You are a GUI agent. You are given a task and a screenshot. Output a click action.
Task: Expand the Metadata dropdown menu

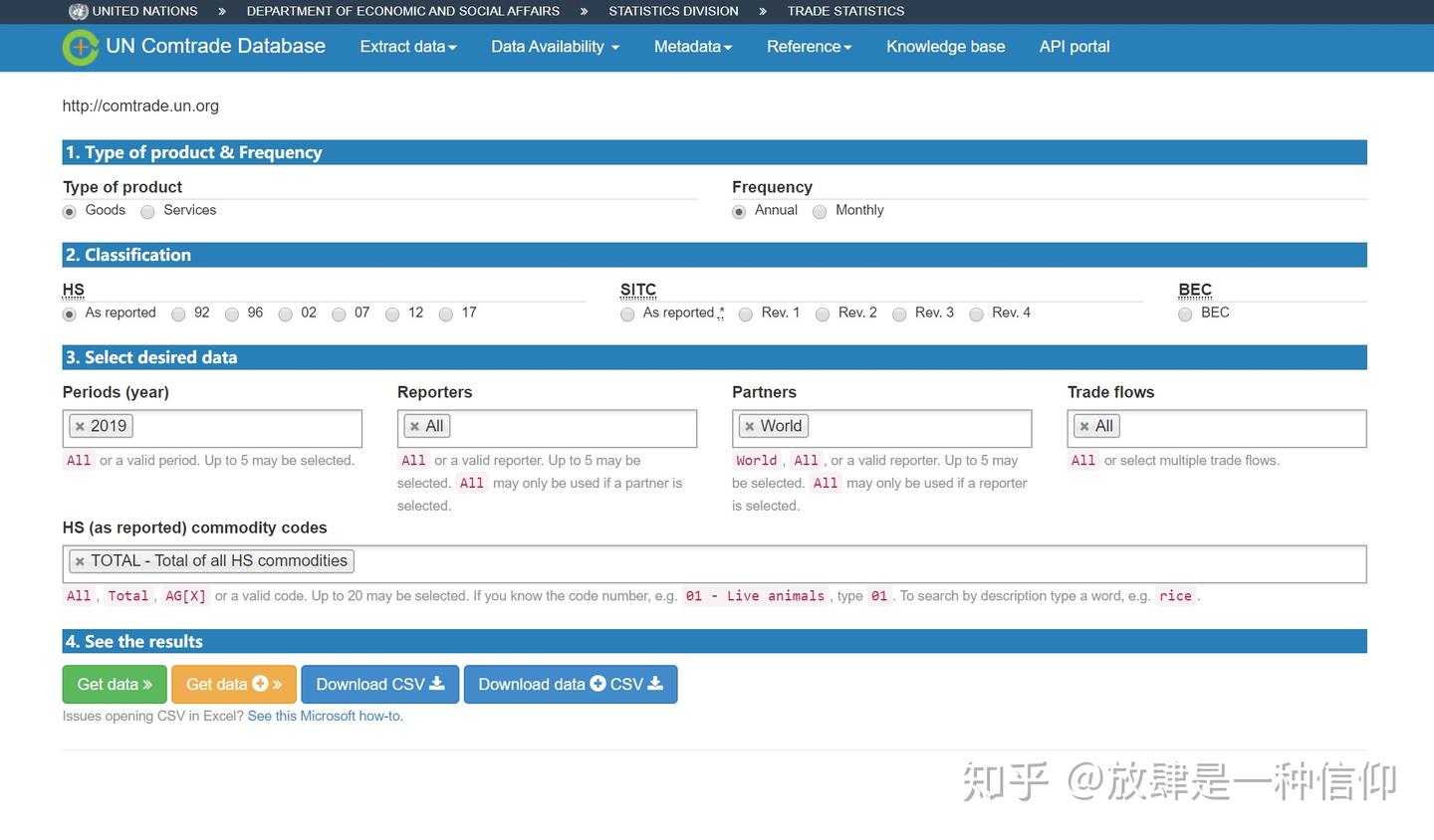coord(693,47)
